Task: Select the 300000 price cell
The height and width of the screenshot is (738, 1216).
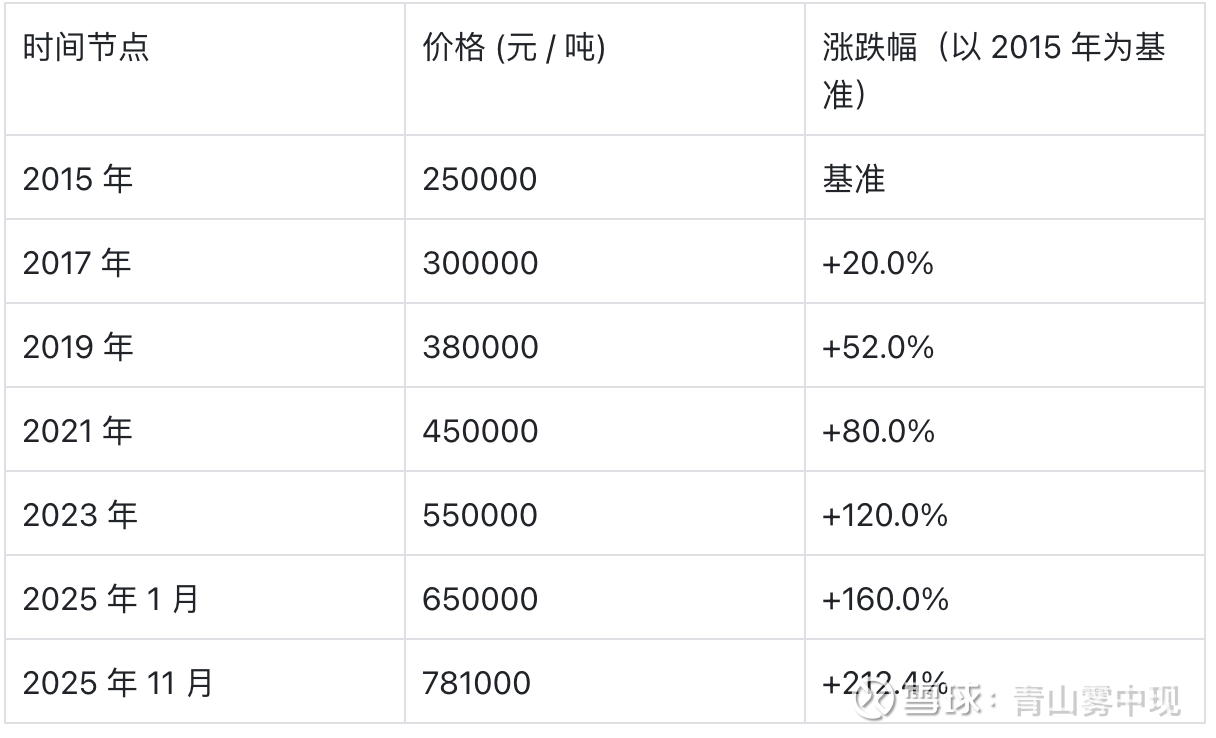Action: [480, 263]
